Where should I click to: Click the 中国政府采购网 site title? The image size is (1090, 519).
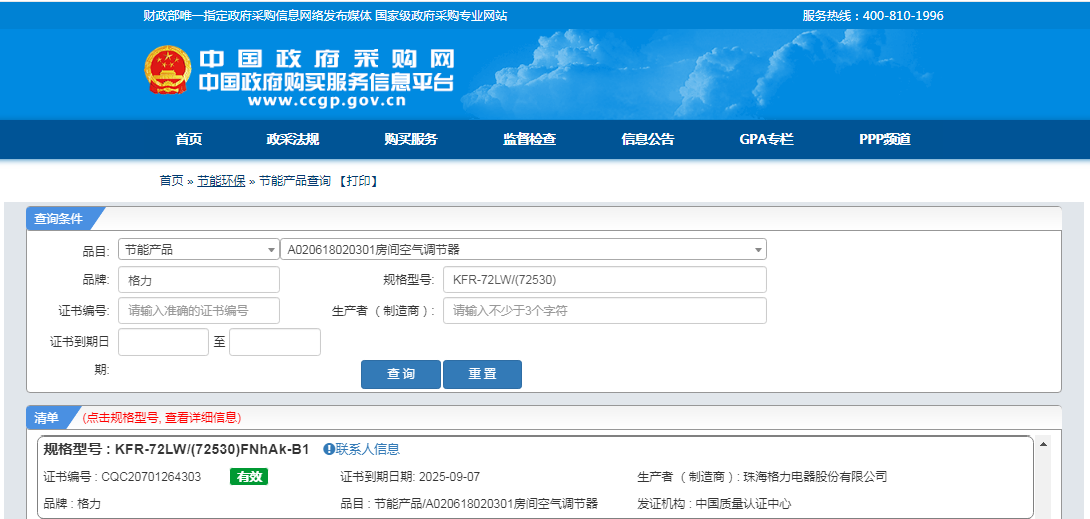(x=327, y=58)
